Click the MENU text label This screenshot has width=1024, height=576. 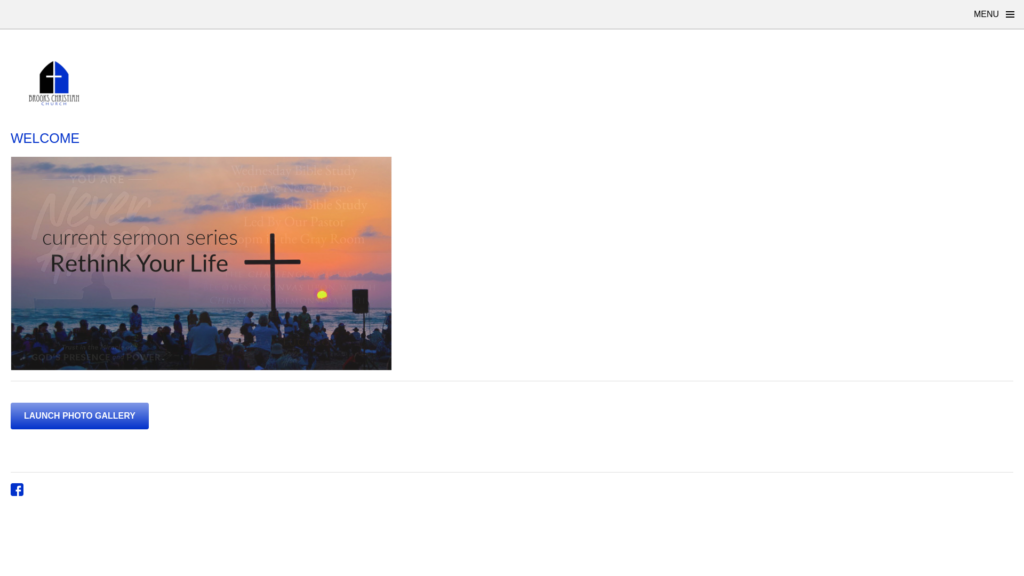coord(985,14)
